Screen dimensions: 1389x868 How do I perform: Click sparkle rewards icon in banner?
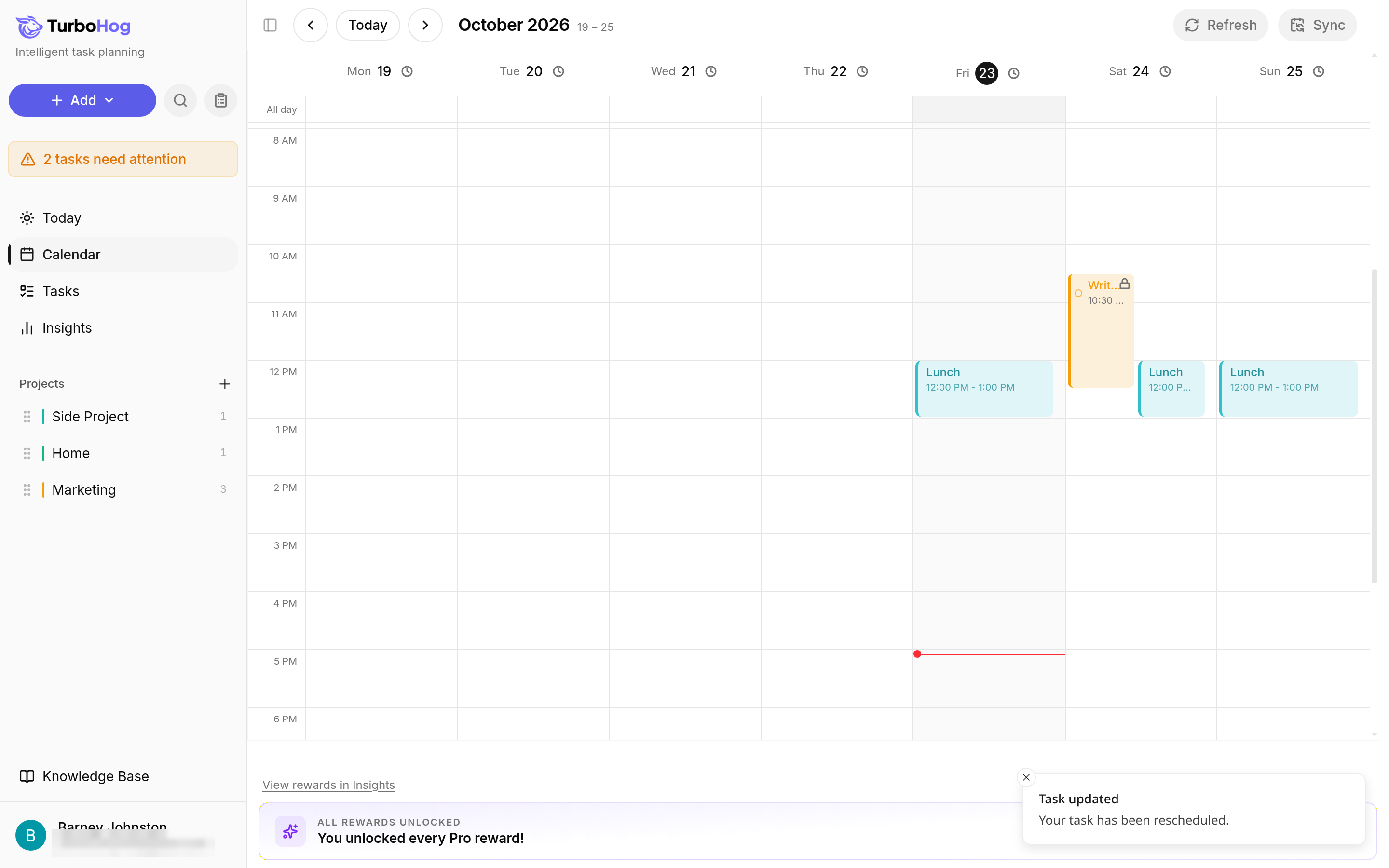(x=290, y=831)
